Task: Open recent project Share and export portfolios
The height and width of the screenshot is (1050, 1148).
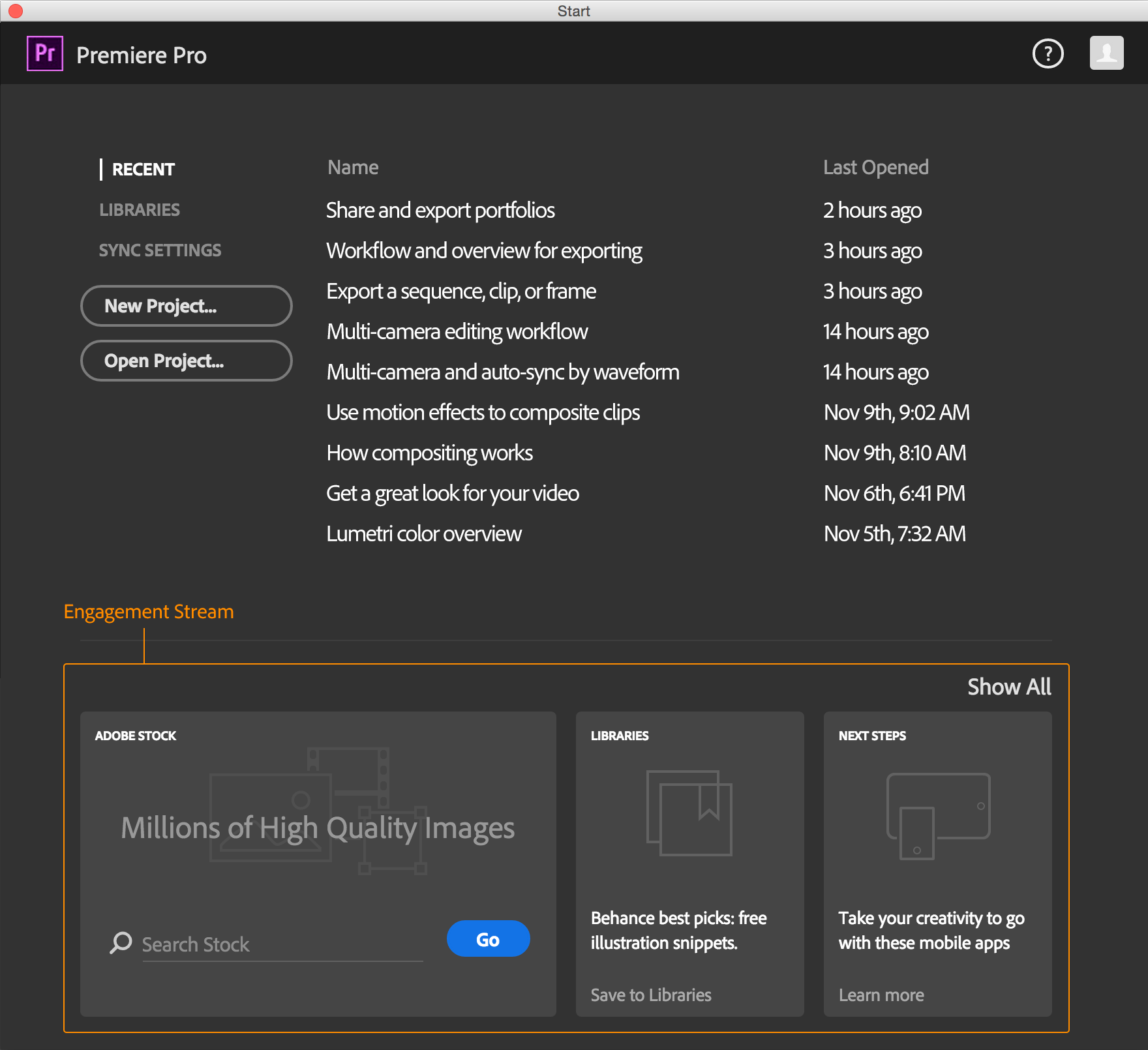Action: [440, 211]
